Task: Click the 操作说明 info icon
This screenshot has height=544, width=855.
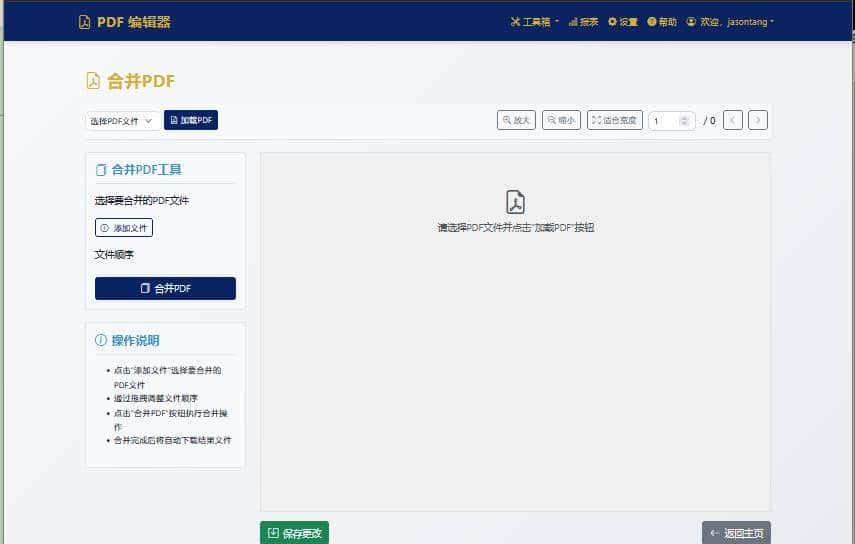Action: [x=101, y=340]
